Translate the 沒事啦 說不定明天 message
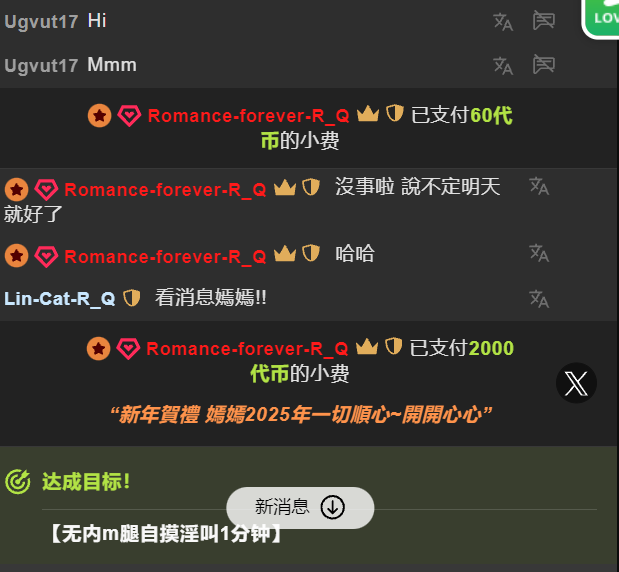Screen dimensions: 619x572 click(539, 186)
